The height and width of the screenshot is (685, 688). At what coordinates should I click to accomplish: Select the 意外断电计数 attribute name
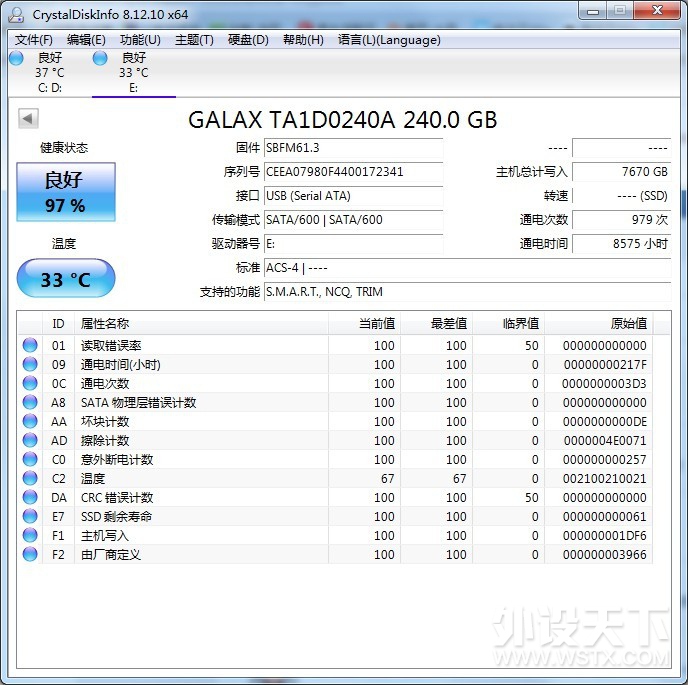pos(117,460)
